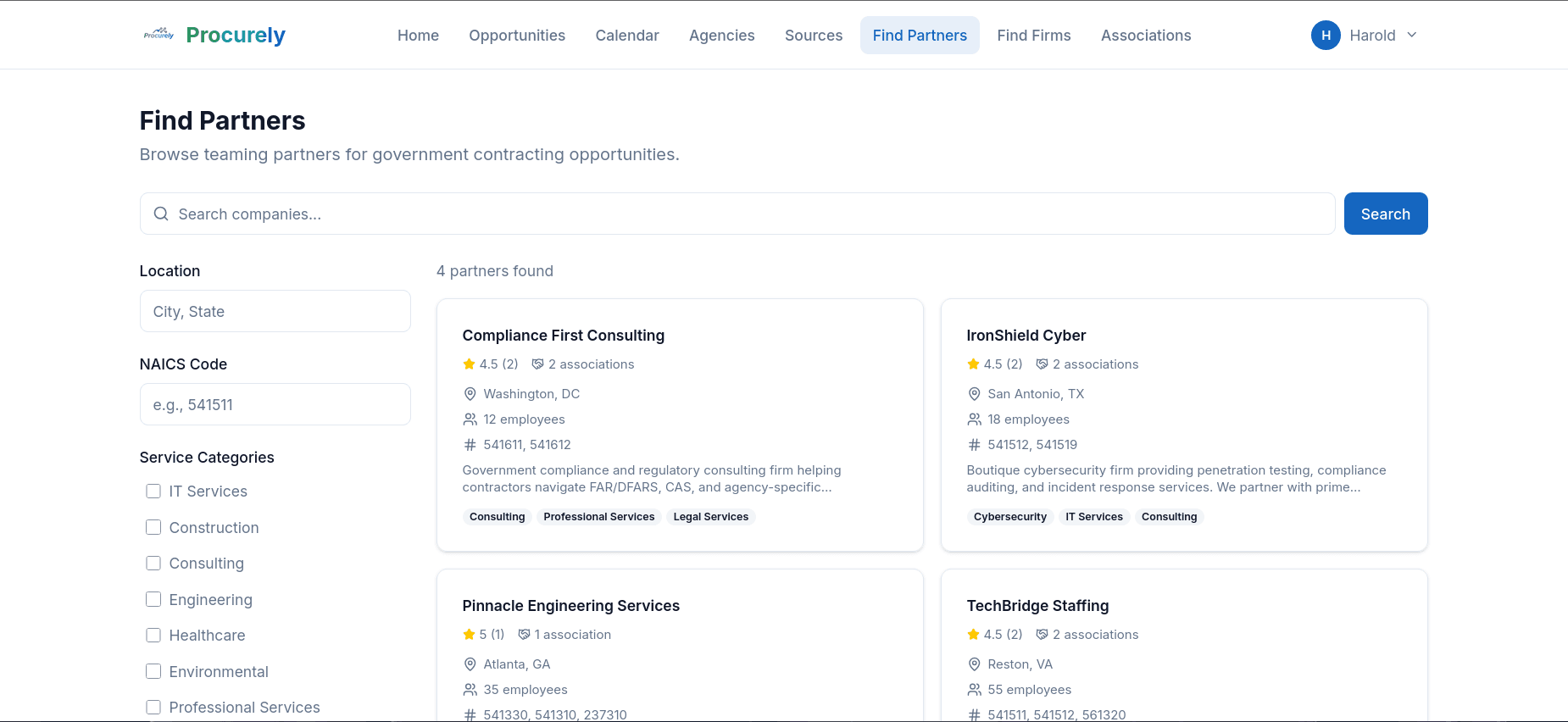Click the magnifying glass icon in search bar
Screen dimensions: 1568x722
[161, 214]
